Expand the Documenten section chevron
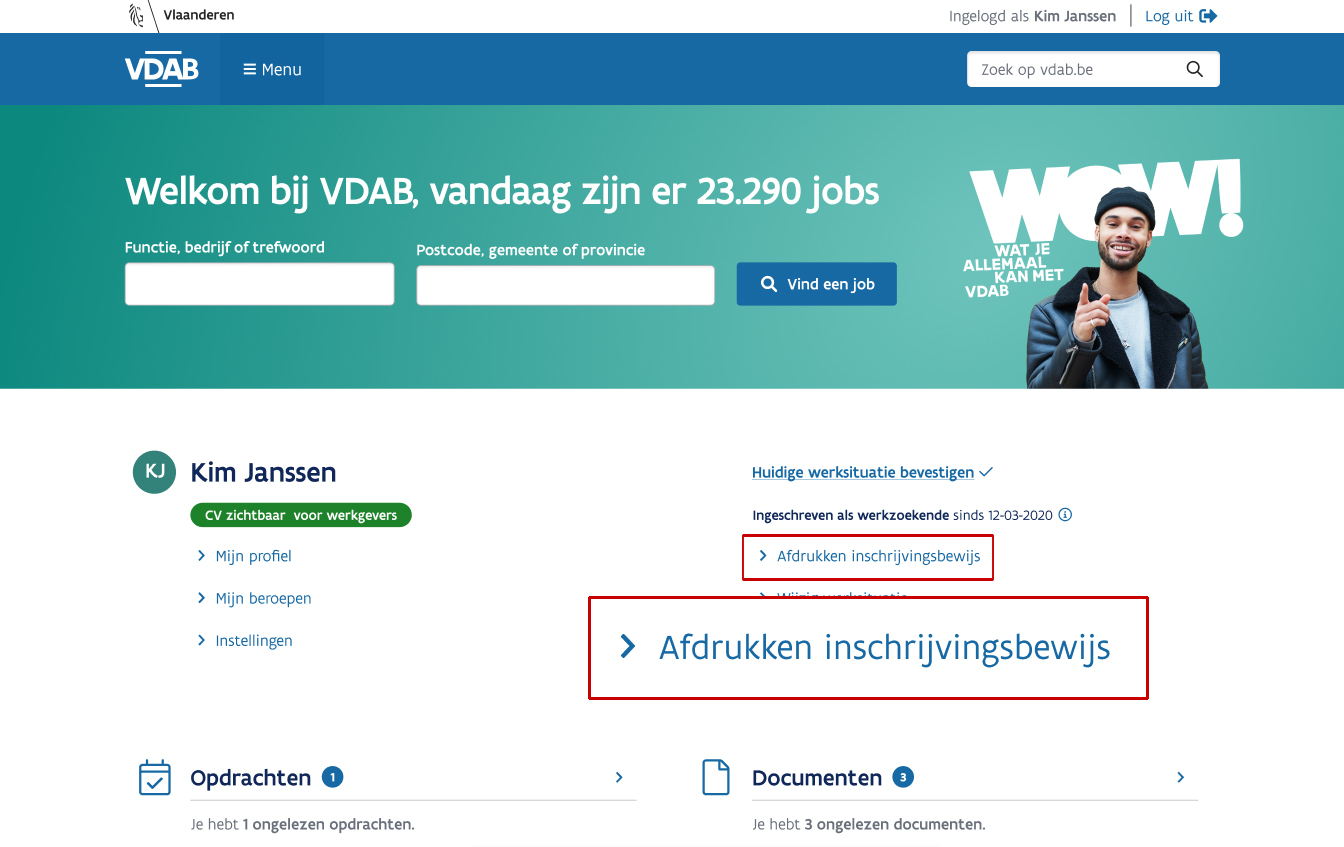 tap(1180, 777)
